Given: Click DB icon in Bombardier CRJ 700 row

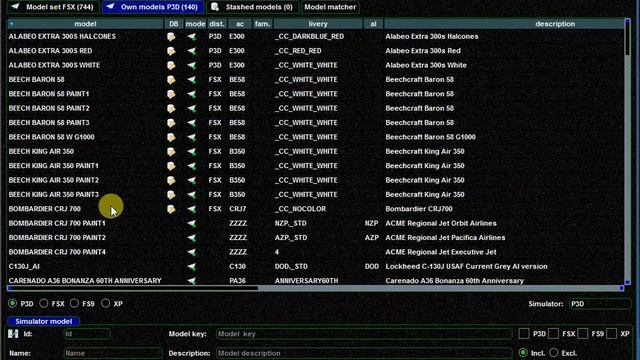Looking at the screenshot, I should tap(171, 209).
